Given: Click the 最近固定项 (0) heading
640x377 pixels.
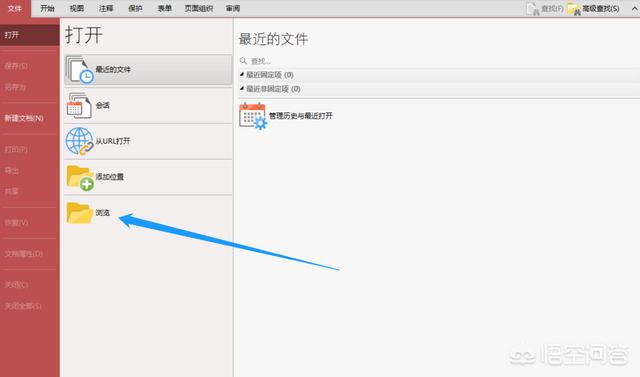Looking at the screenshot, I should (270, 75).
